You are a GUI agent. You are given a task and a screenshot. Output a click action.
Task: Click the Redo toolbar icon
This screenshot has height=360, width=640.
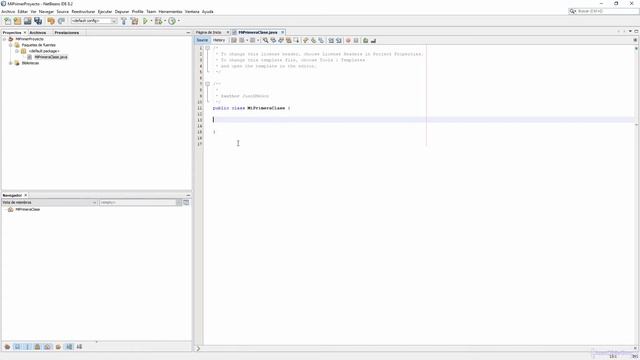[61, 21]
